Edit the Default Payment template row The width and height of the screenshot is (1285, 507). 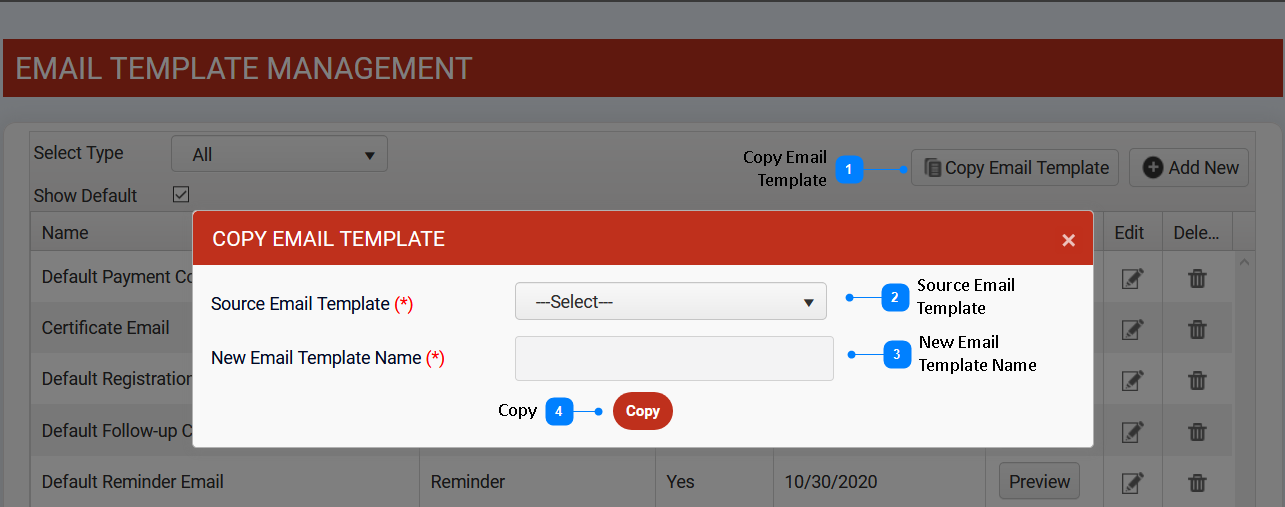pos(1131,278)
